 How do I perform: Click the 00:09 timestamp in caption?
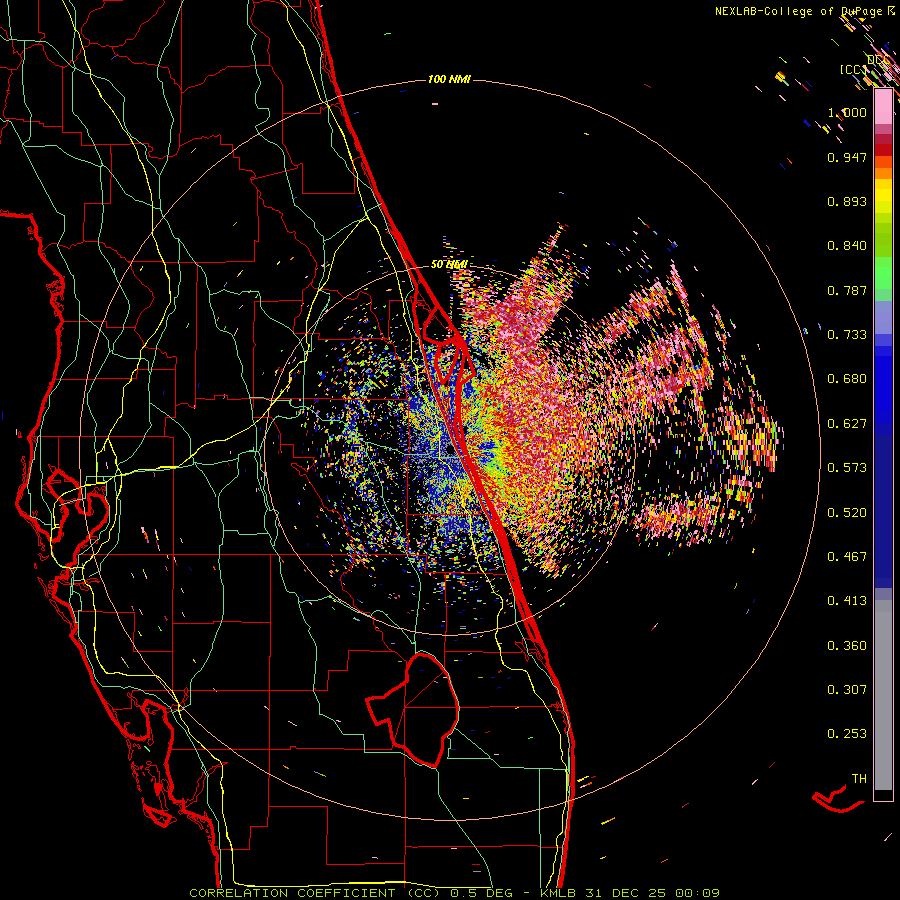point(698,893)
